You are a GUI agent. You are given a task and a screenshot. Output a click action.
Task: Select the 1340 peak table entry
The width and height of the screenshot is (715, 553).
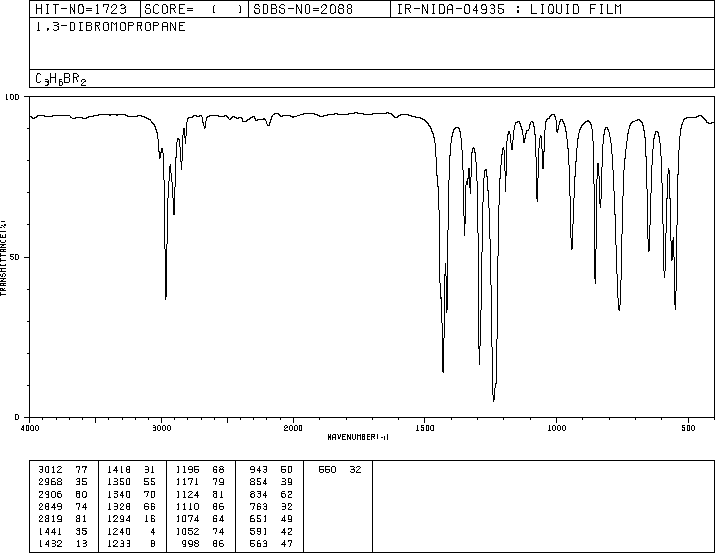tap(131, 494)
